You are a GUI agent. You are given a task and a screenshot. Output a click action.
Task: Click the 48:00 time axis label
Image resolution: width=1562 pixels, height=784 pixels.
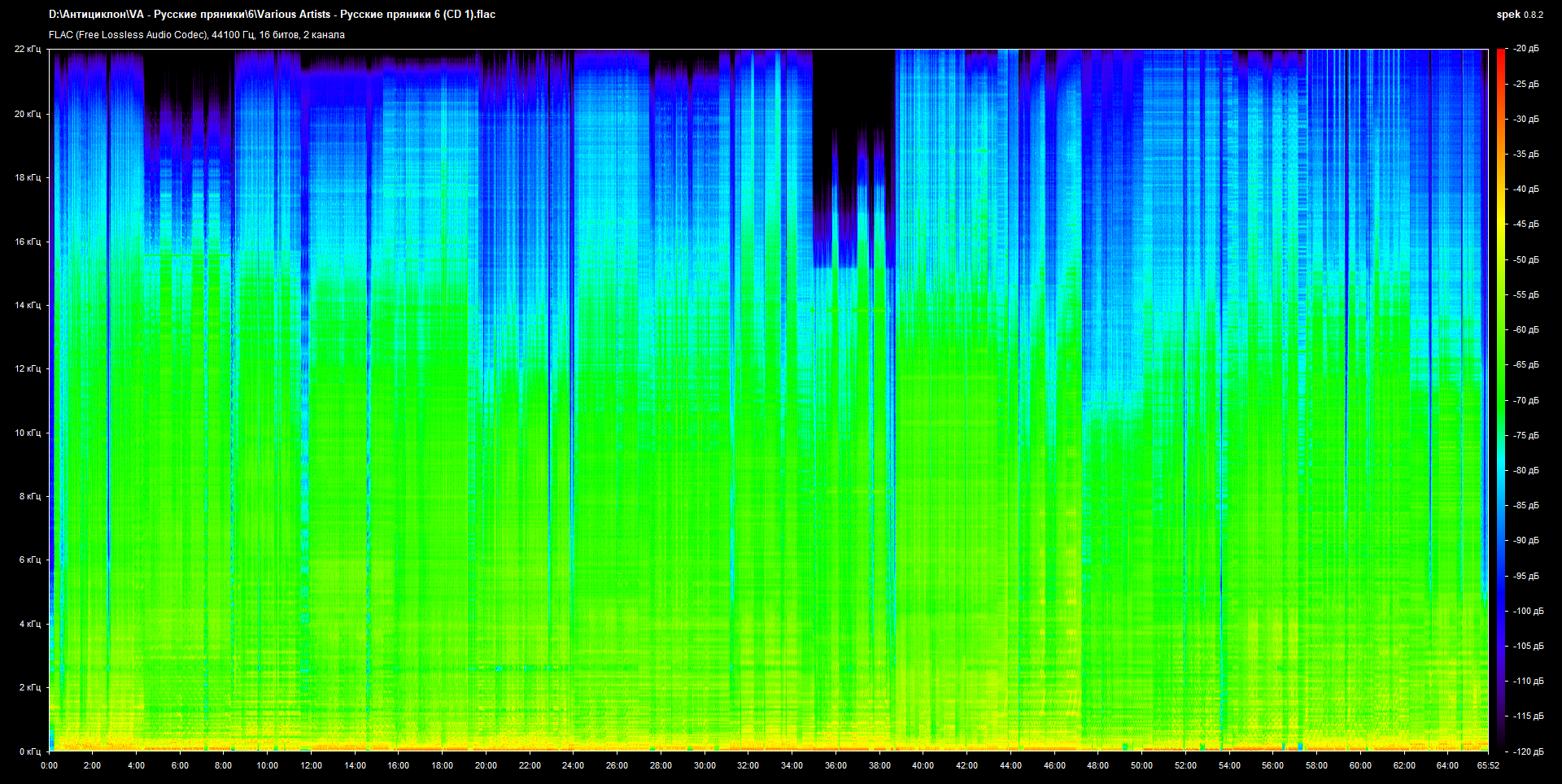1097,765
